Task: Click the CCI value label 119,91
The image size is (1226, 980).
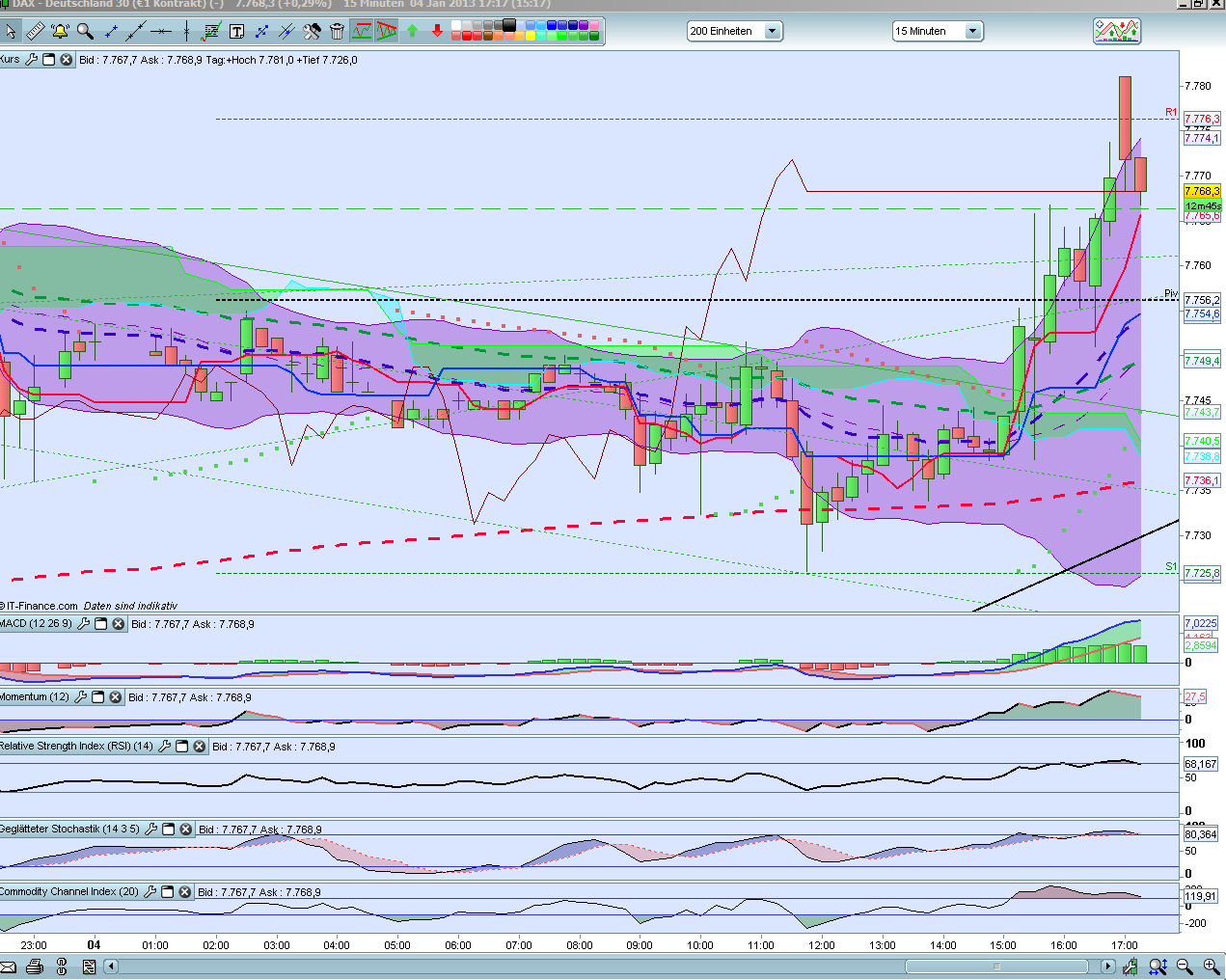Action: (x=1201, y=896)
